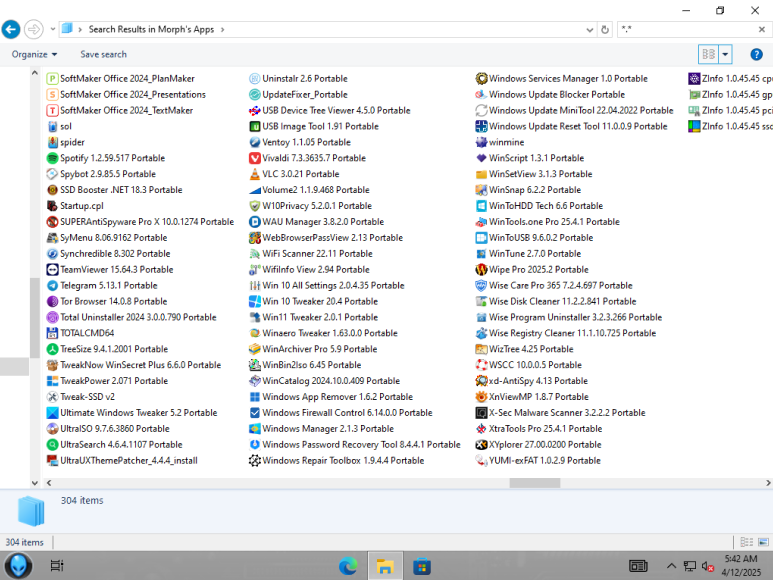Select the 'Startup.cpl' file name

pyautogui.click(x=82, y=206)
